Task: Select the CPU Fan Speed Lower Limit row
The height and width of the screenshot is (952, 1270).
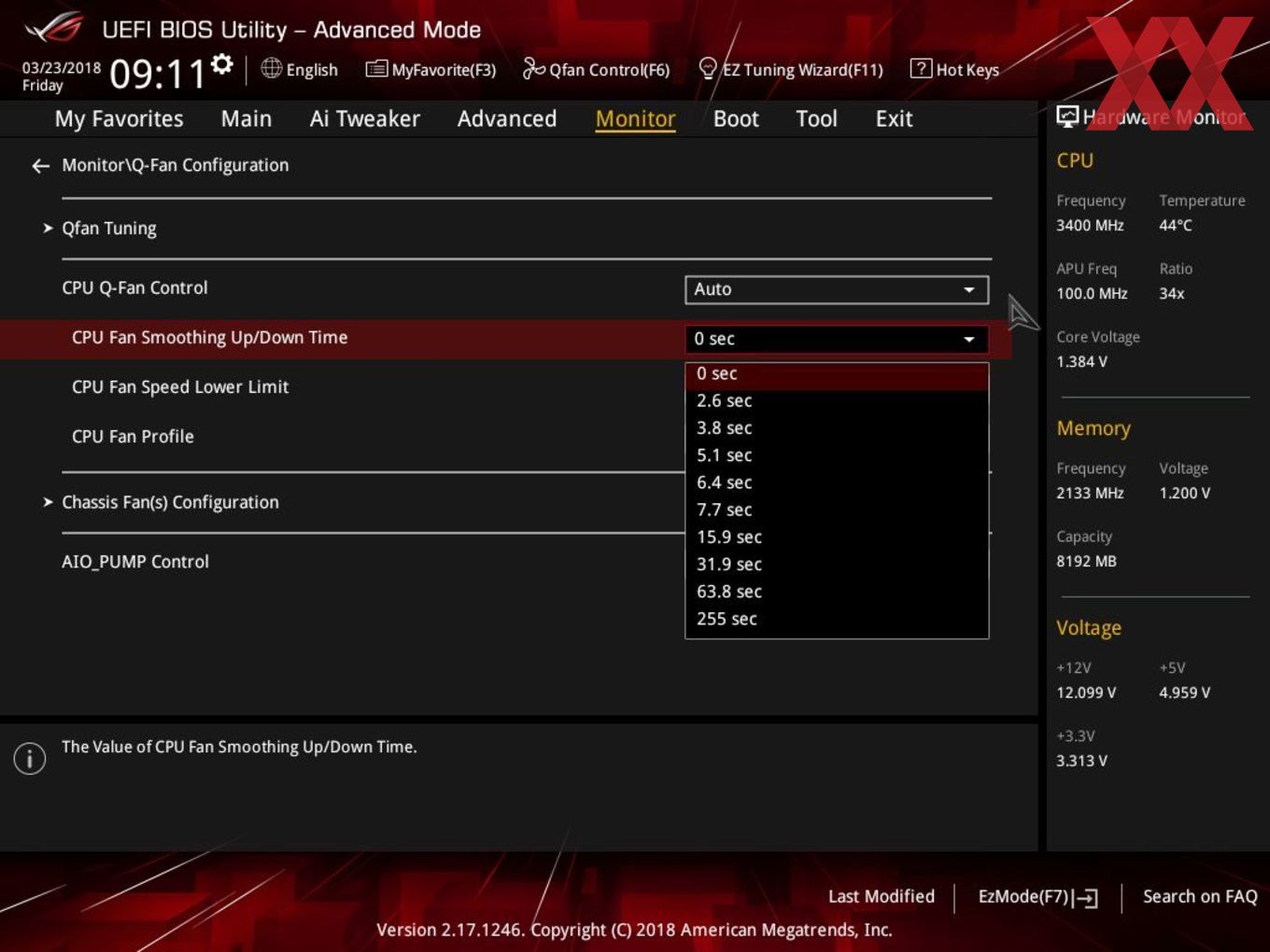Action: [x=180, y=387]
